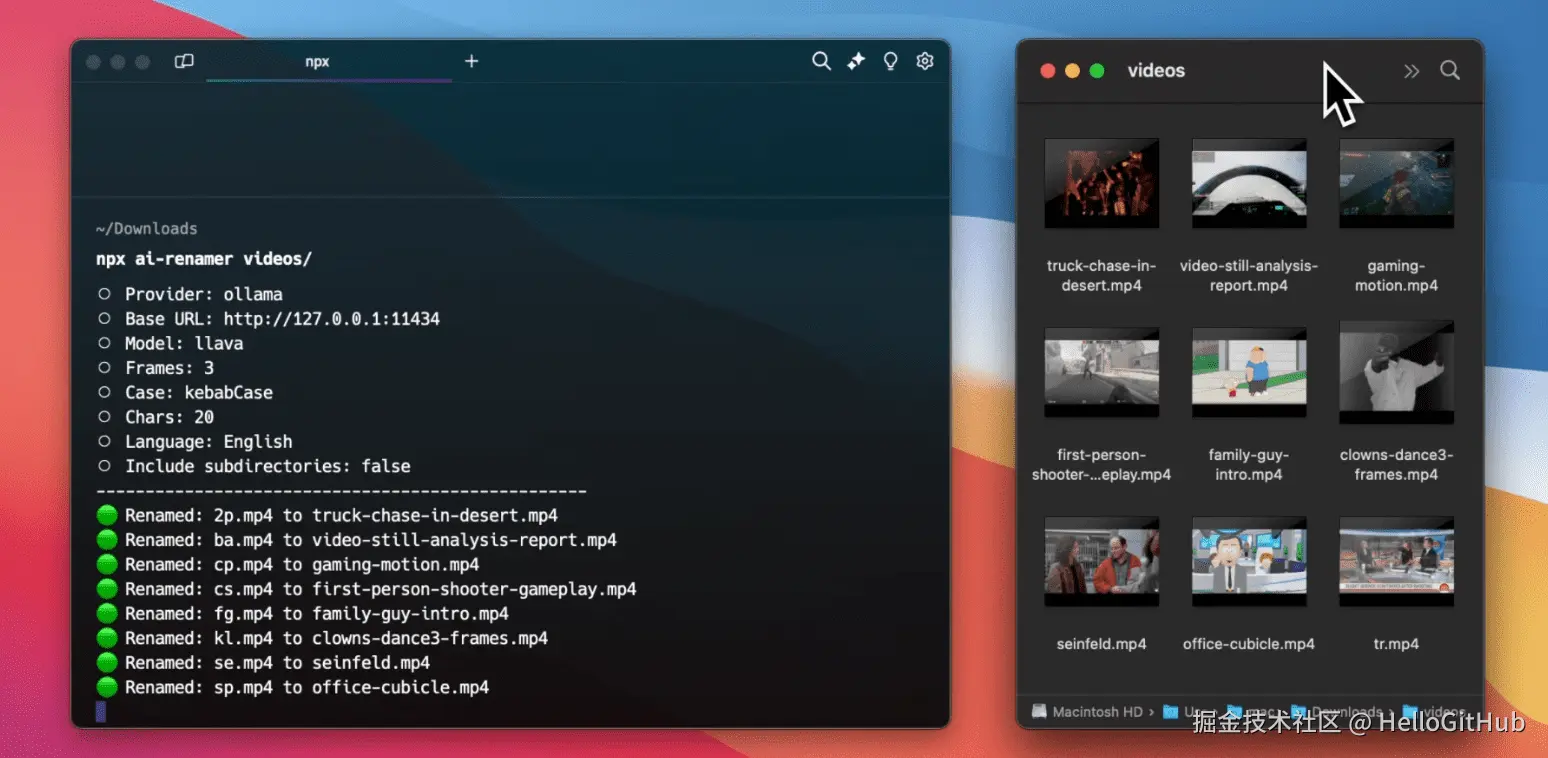Image resolution: width=1548 pixels, height=758 pixels.
Task: Open terminal settings gear icon
Action: point(925,61)
